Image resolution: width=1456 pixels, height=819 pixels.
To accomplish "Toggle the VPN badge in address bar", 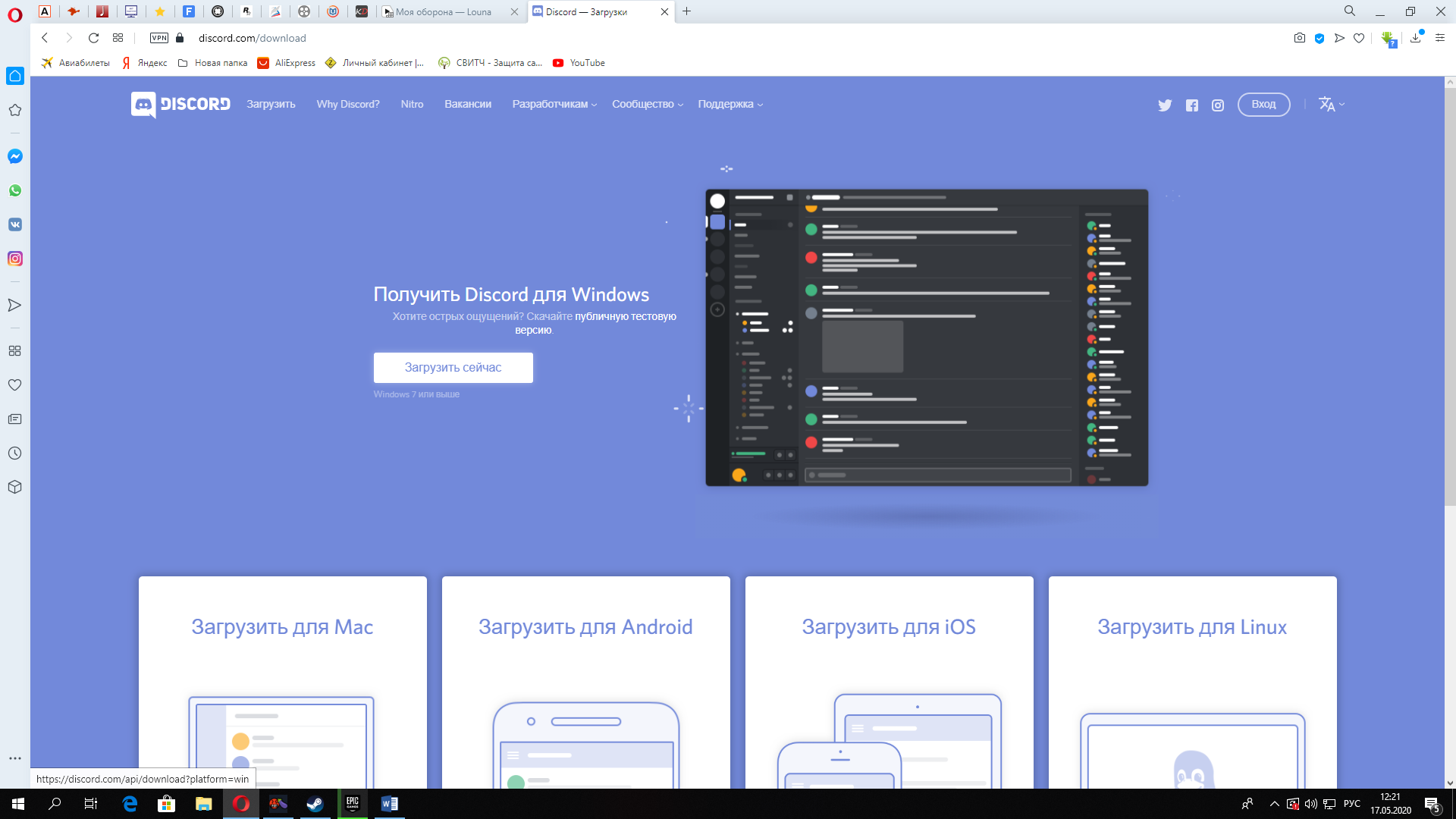I will click(x=158, y=38).
